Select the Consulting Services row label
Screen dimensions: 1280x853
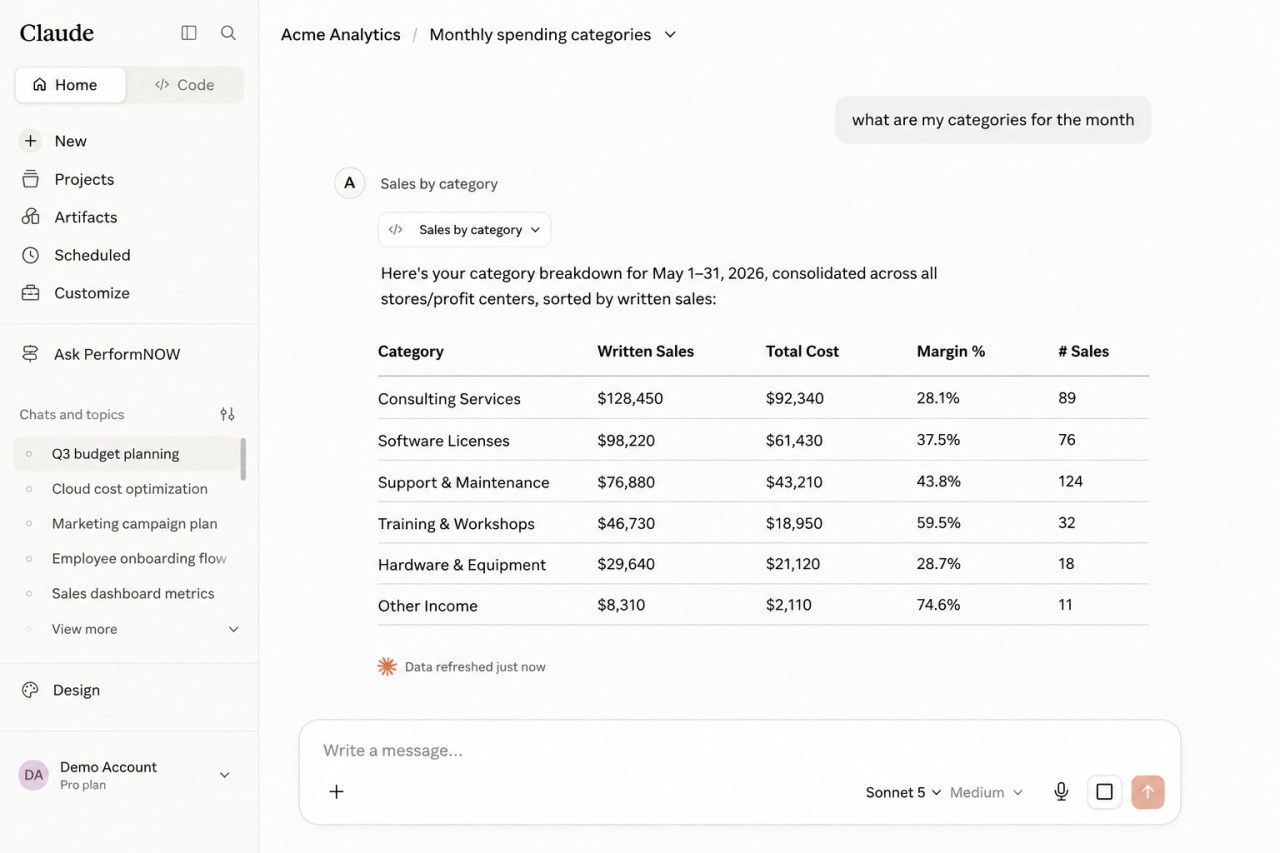click(449, 398)
